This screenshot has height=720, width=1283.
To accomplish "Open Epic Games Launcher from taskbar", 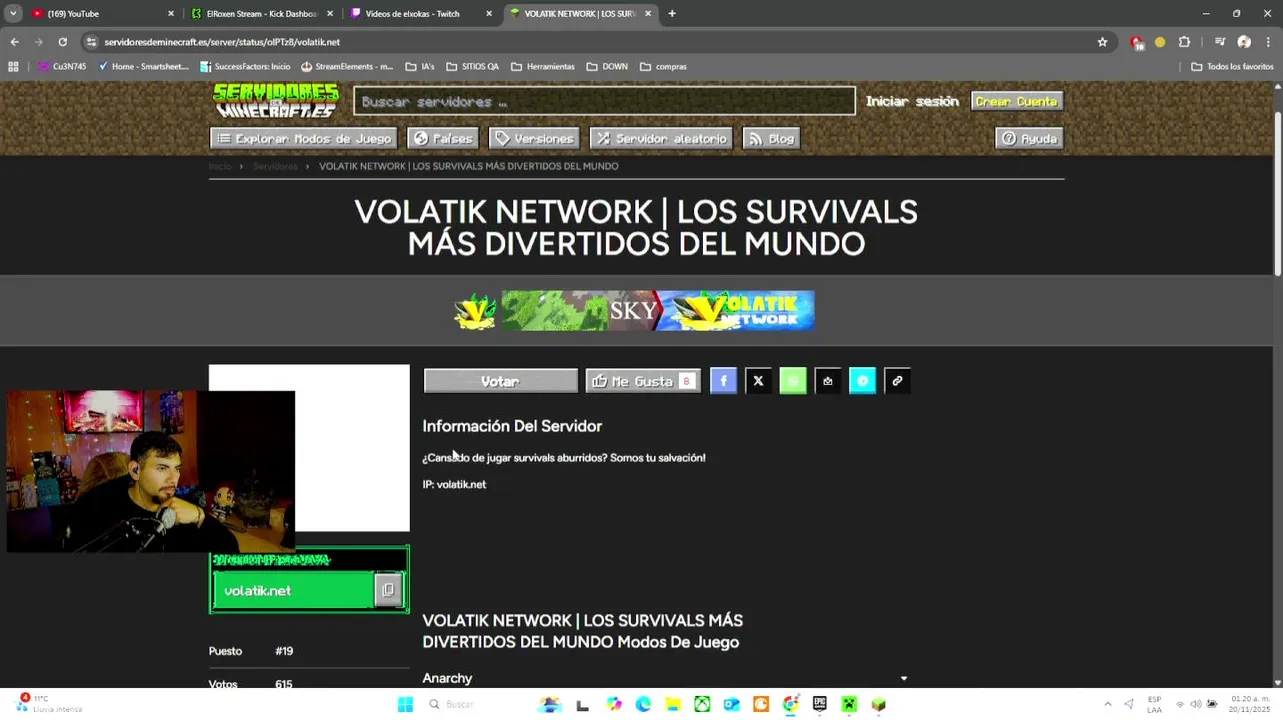I will [820, 704].
